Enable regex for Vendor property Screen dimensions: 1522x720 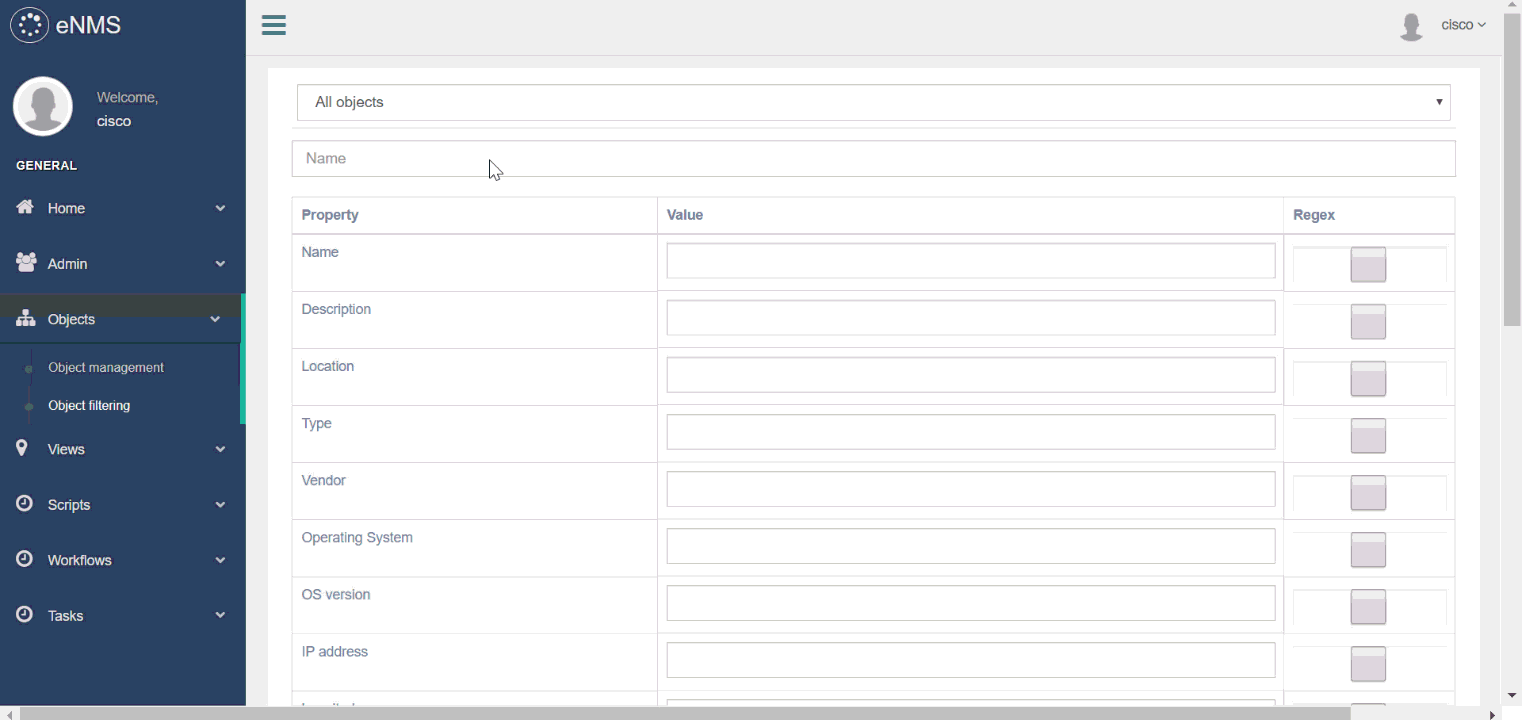click(1368, 492)
